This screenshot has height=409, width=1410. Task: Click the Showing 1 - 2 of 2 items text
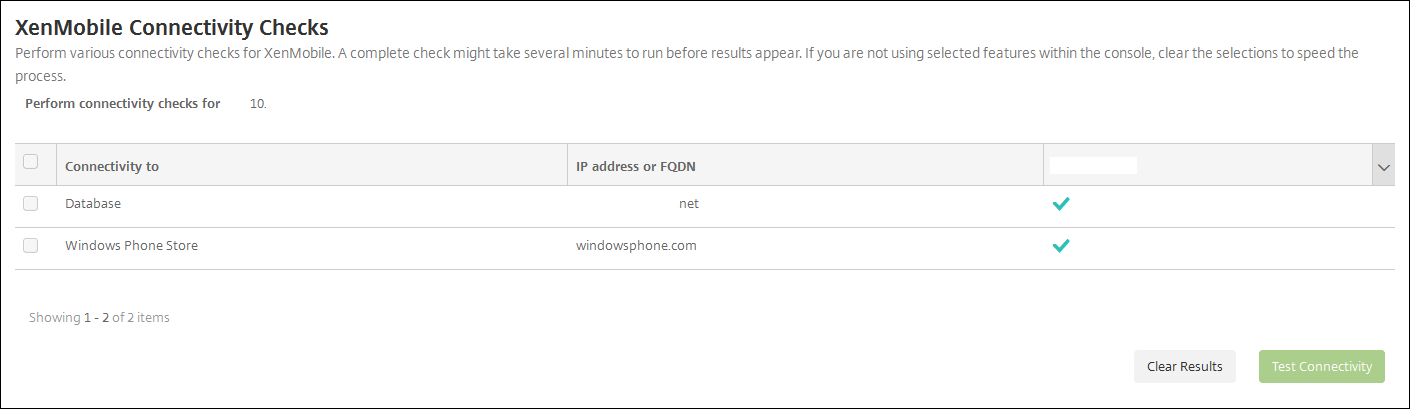[x=99, y=318]
